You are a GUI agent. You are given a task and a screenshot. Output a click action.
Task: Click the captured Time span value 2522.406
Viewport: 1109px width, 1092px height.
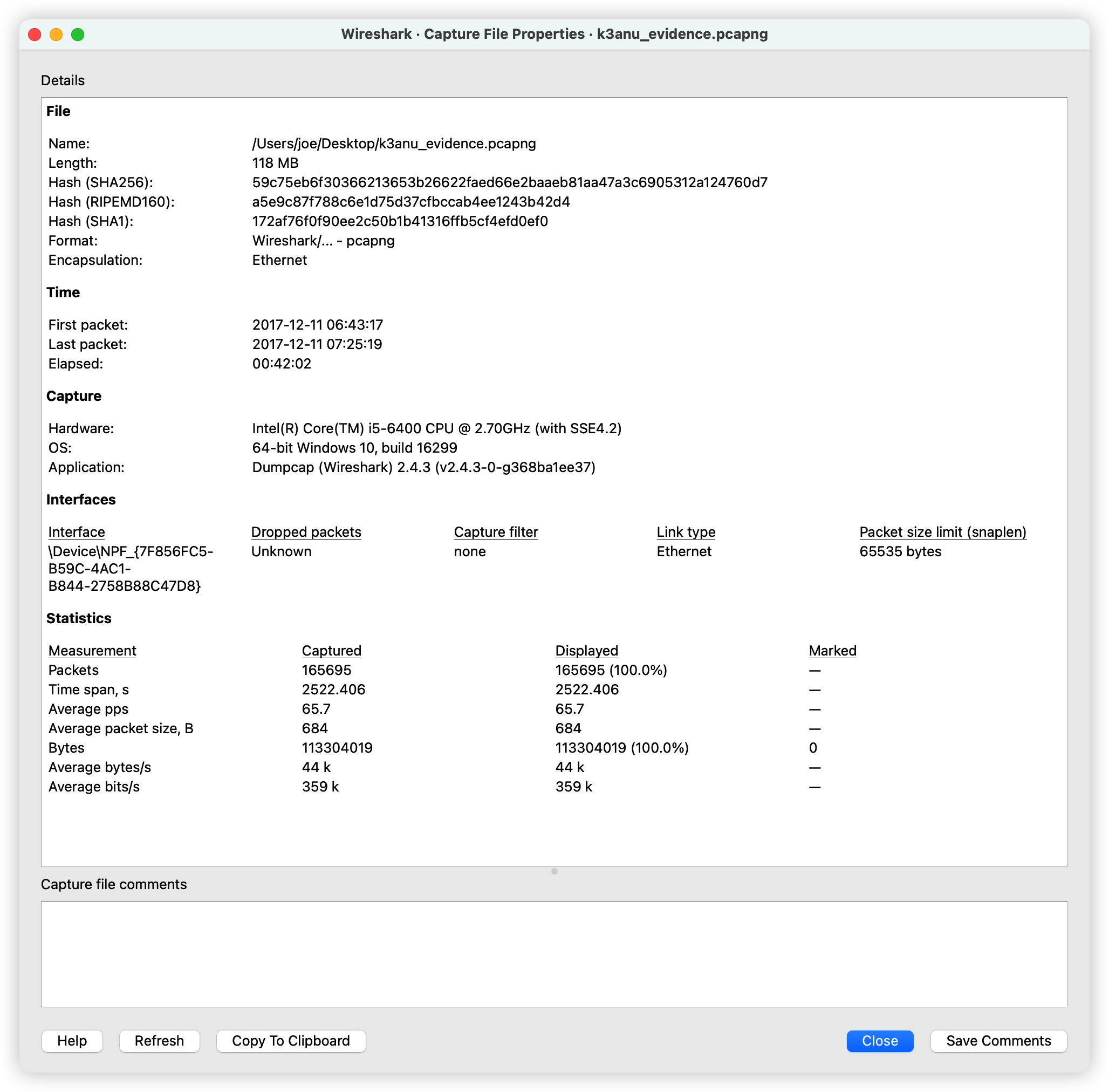coord(334,690)
